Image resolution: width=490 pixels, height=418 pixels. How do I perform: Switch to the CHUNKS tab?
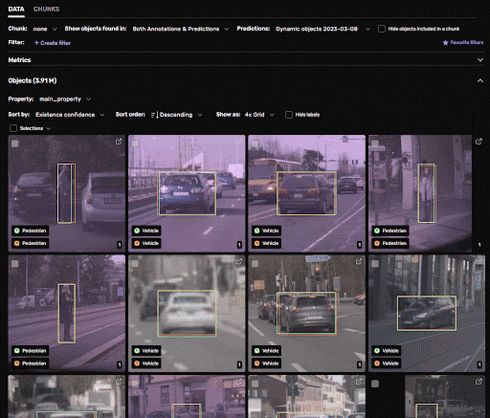pos(46,9)
